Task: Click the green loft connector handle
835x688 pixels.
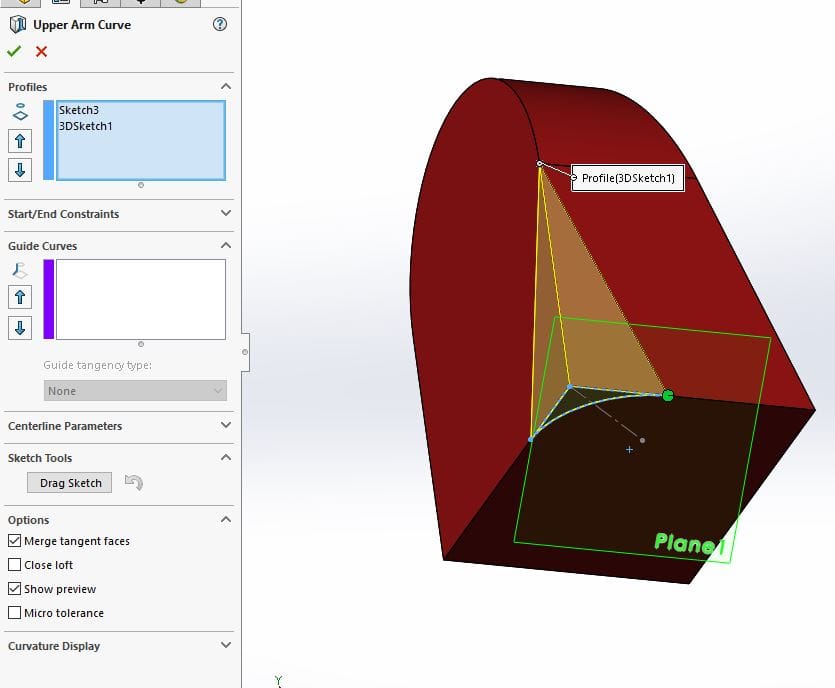Action: click(668, 395)
